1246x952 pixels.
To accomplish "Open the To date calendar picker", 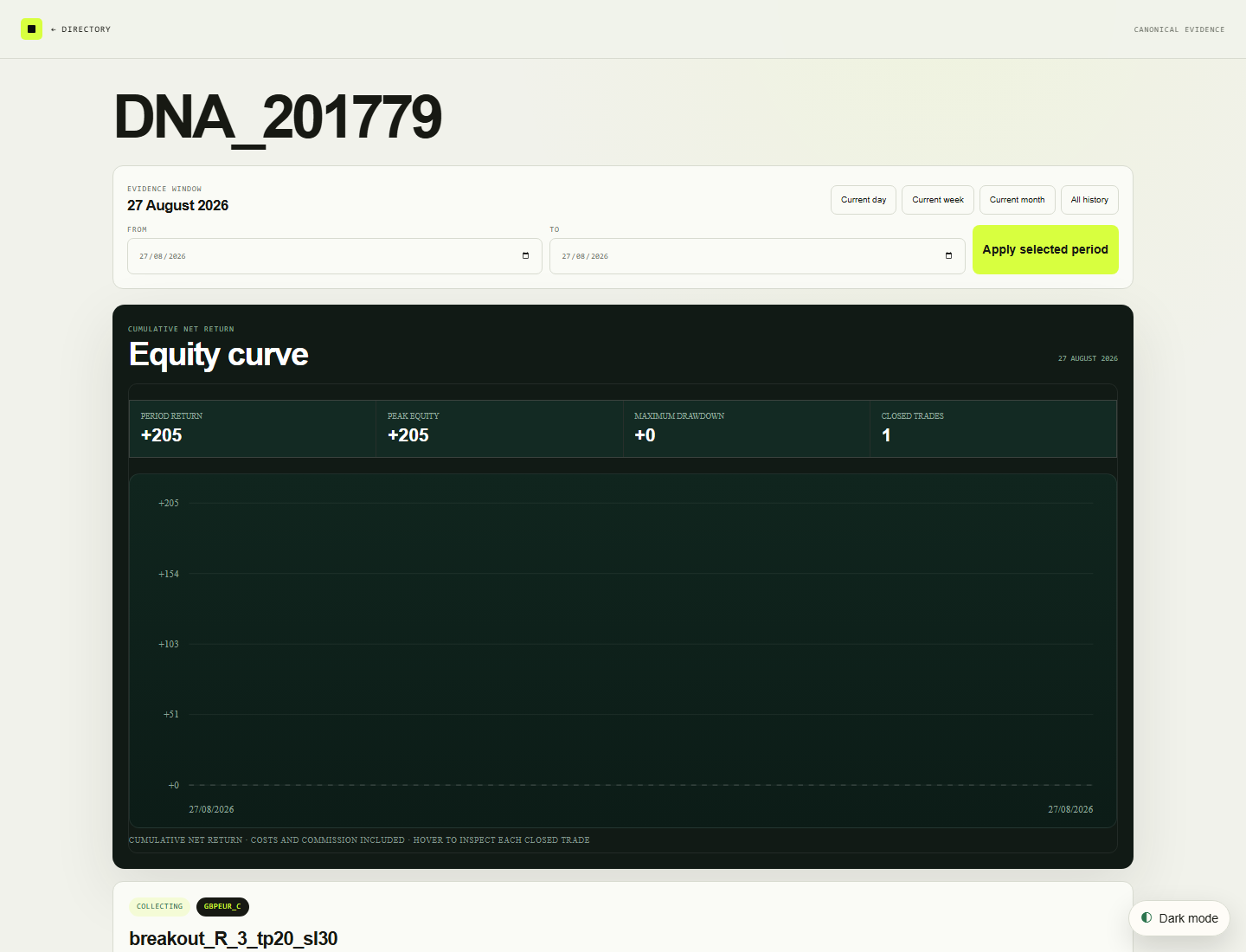I will (948, 256).
